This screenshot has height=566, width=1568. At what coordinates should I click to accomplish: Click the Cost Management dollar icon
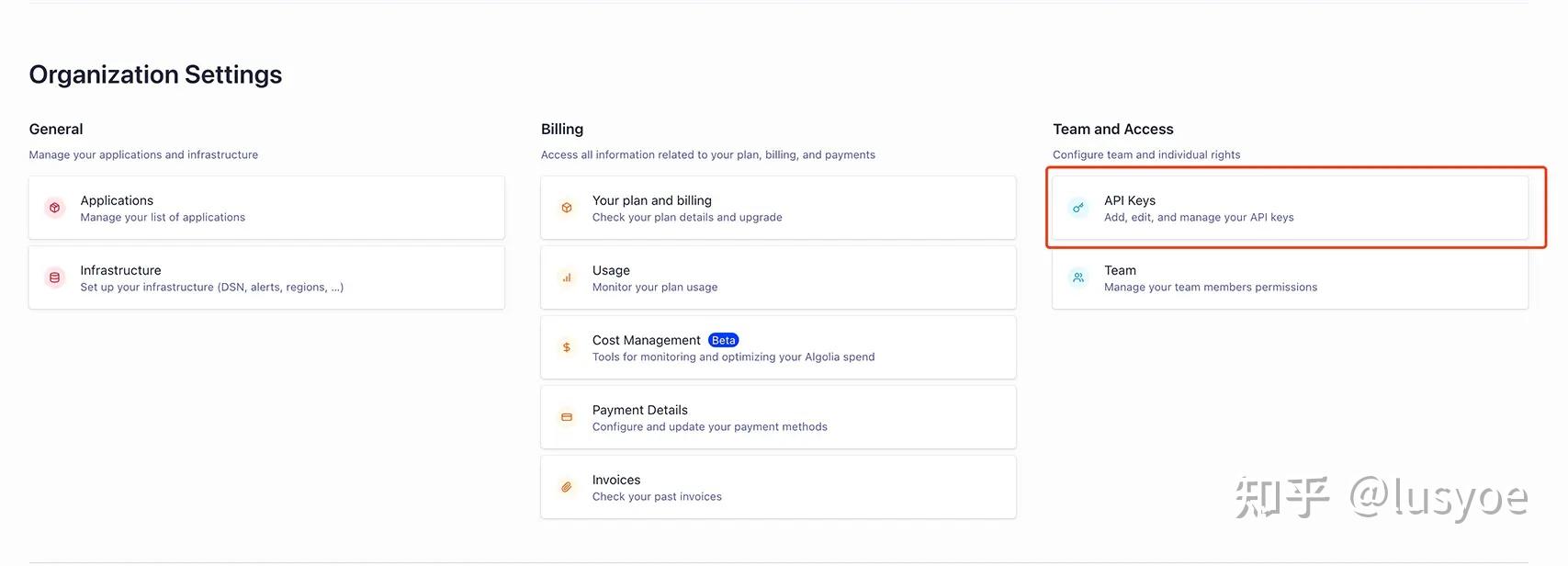[566, 346]
